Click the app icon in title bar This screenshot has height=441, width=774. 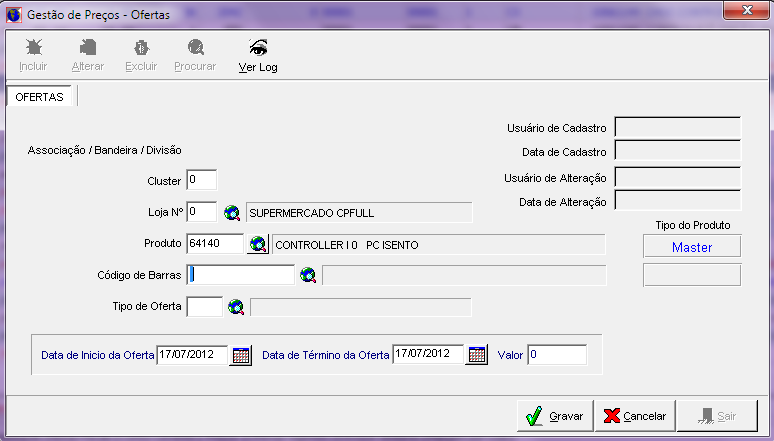(13, 15)
